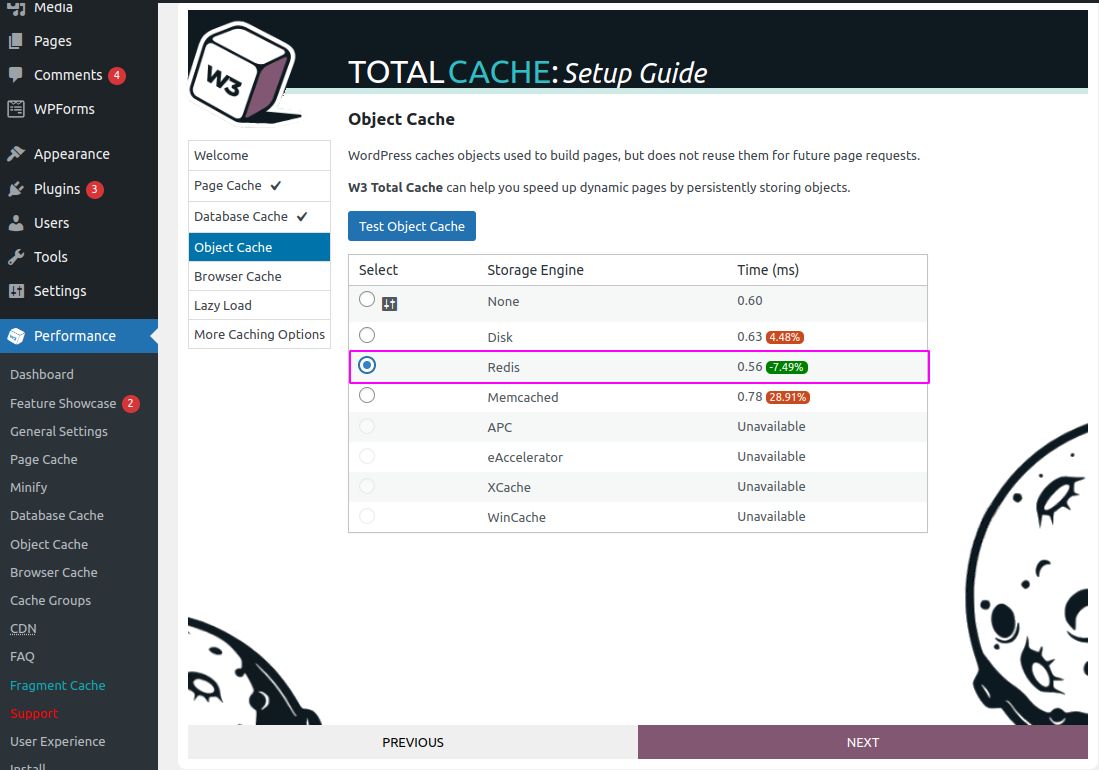The width and height of the screenshot is (1099, 770).
Task: Click the Users person icon
Action: 16,224
